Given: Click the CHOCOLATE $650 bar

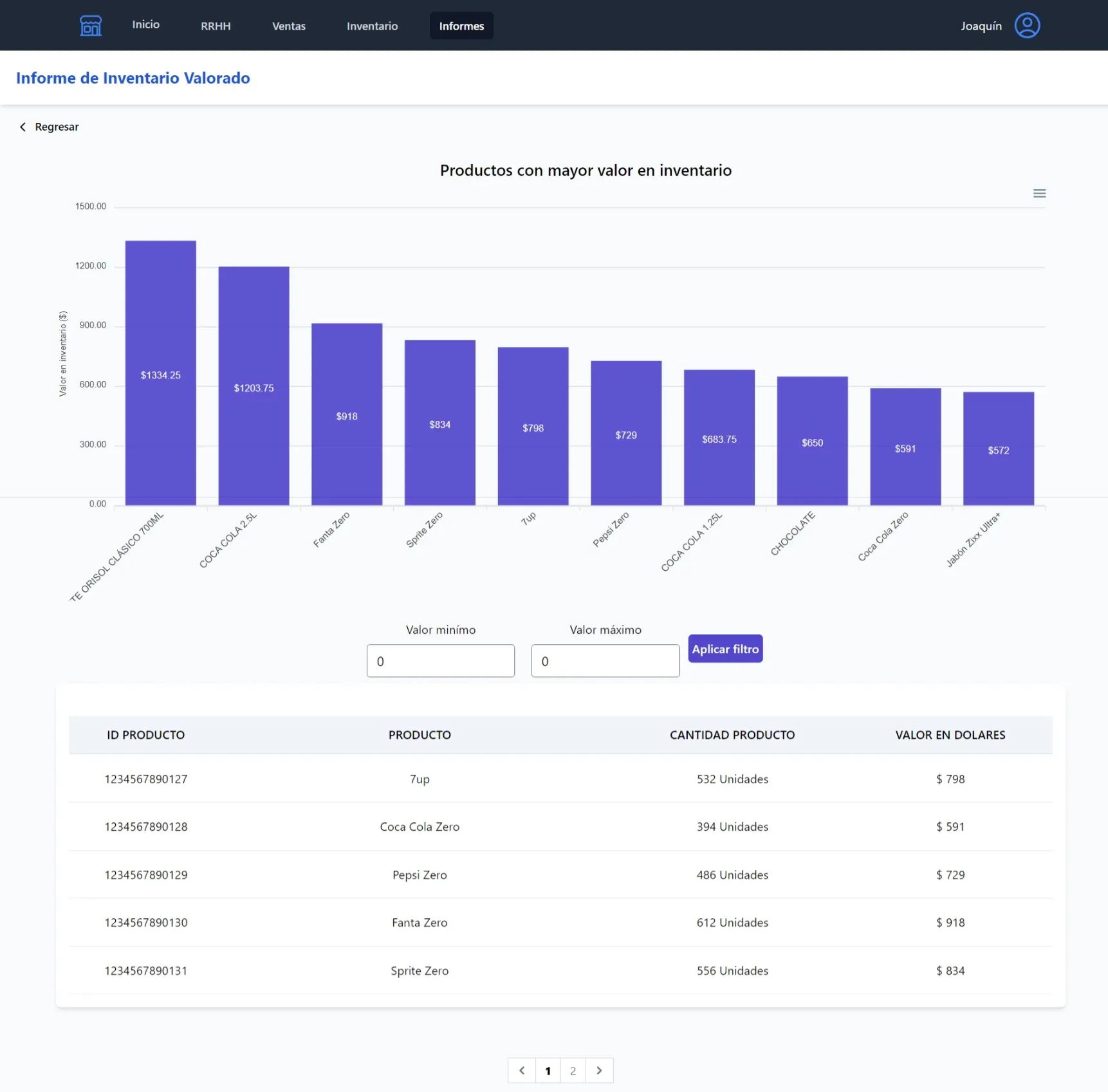Looking at the screenshot, I should [812, 441].
